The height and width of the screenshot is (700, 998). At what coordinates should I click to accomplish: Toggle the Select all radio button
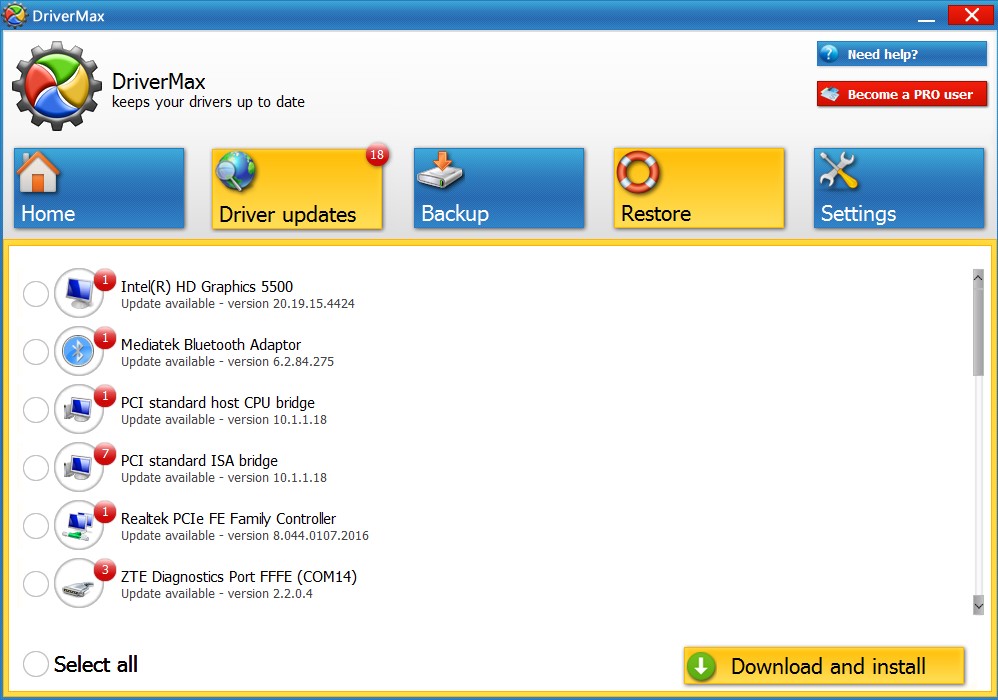36,664
